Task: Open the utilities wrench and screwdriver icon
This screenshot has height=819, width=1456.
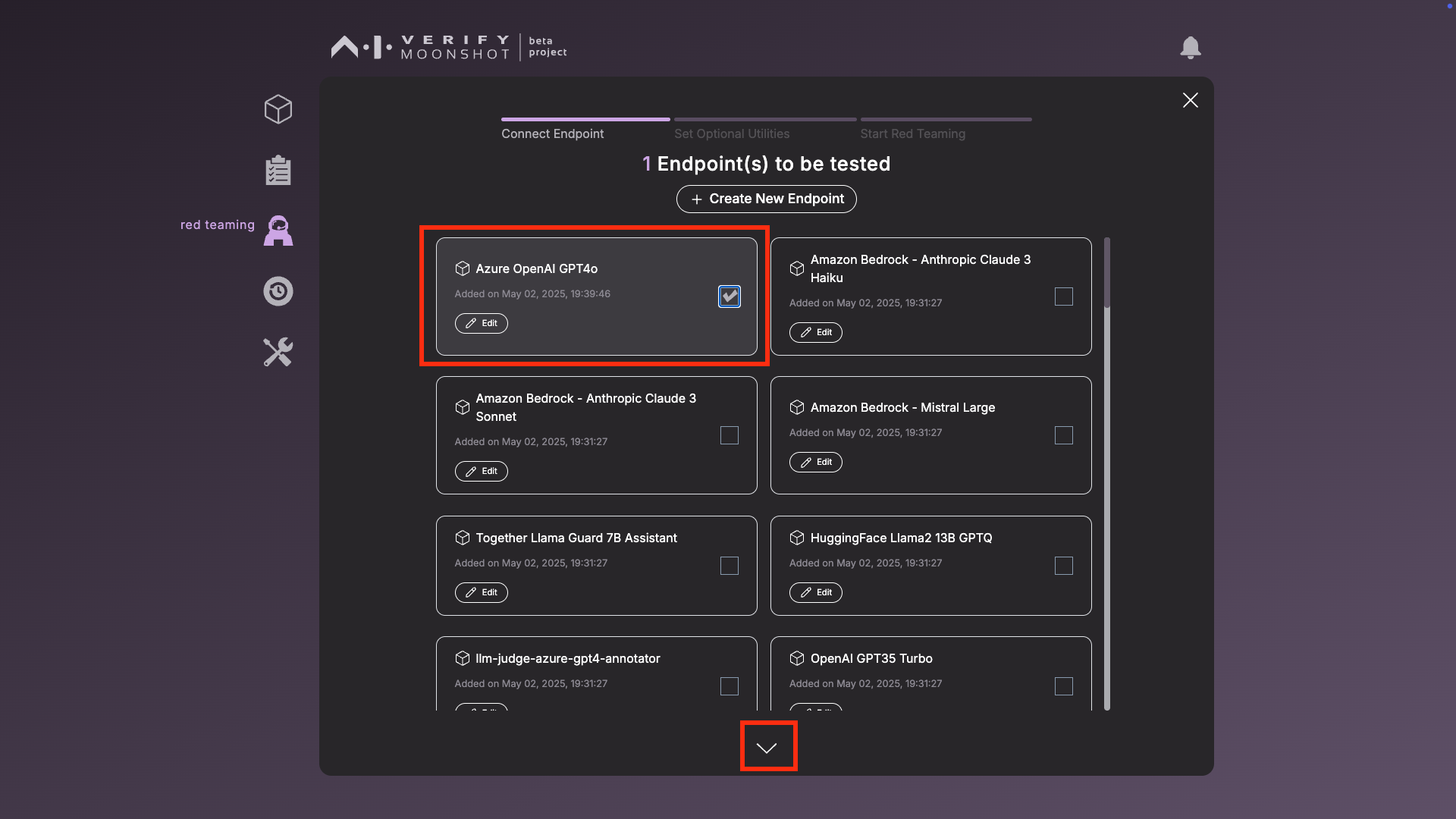Action: click(x=278, y=352)
